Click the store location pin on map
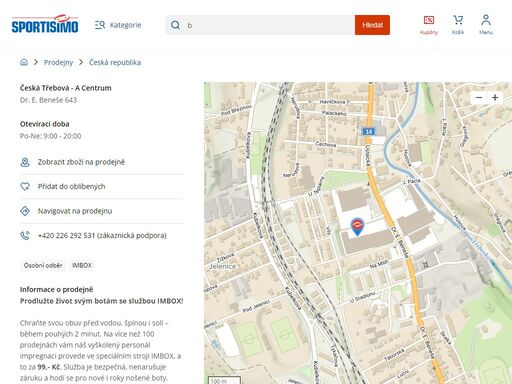This screenshot has width=512, height=384. (357, 227)
